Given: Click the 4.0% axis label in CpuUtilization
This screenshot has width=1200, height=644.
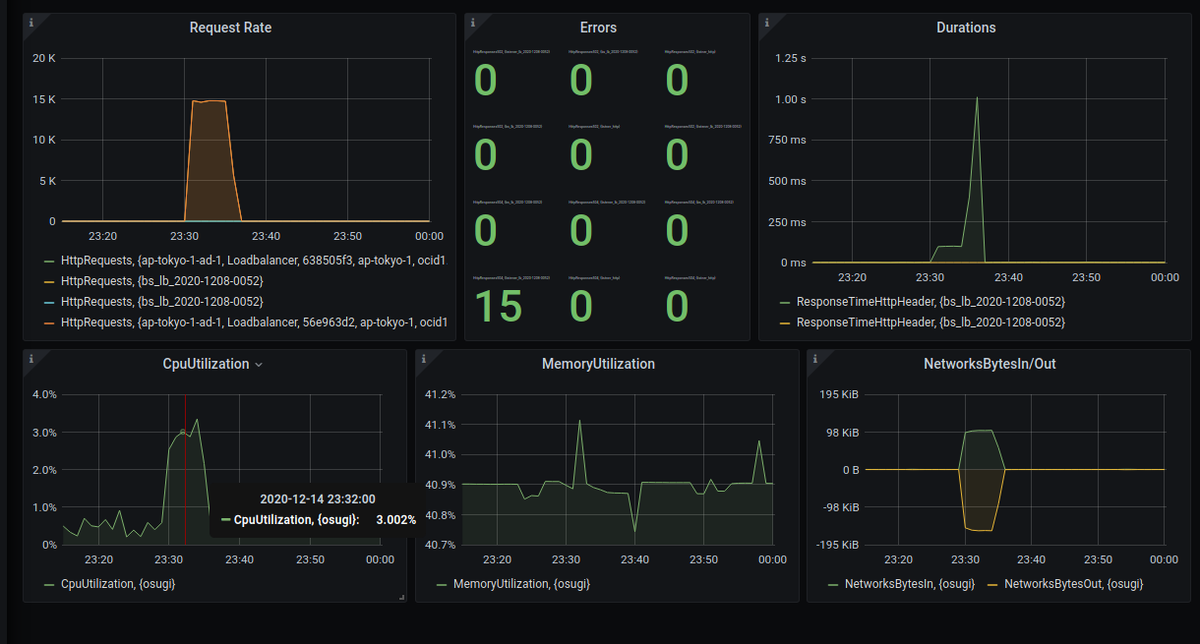Looking at the screenshot, I should [x=44, y=394].
